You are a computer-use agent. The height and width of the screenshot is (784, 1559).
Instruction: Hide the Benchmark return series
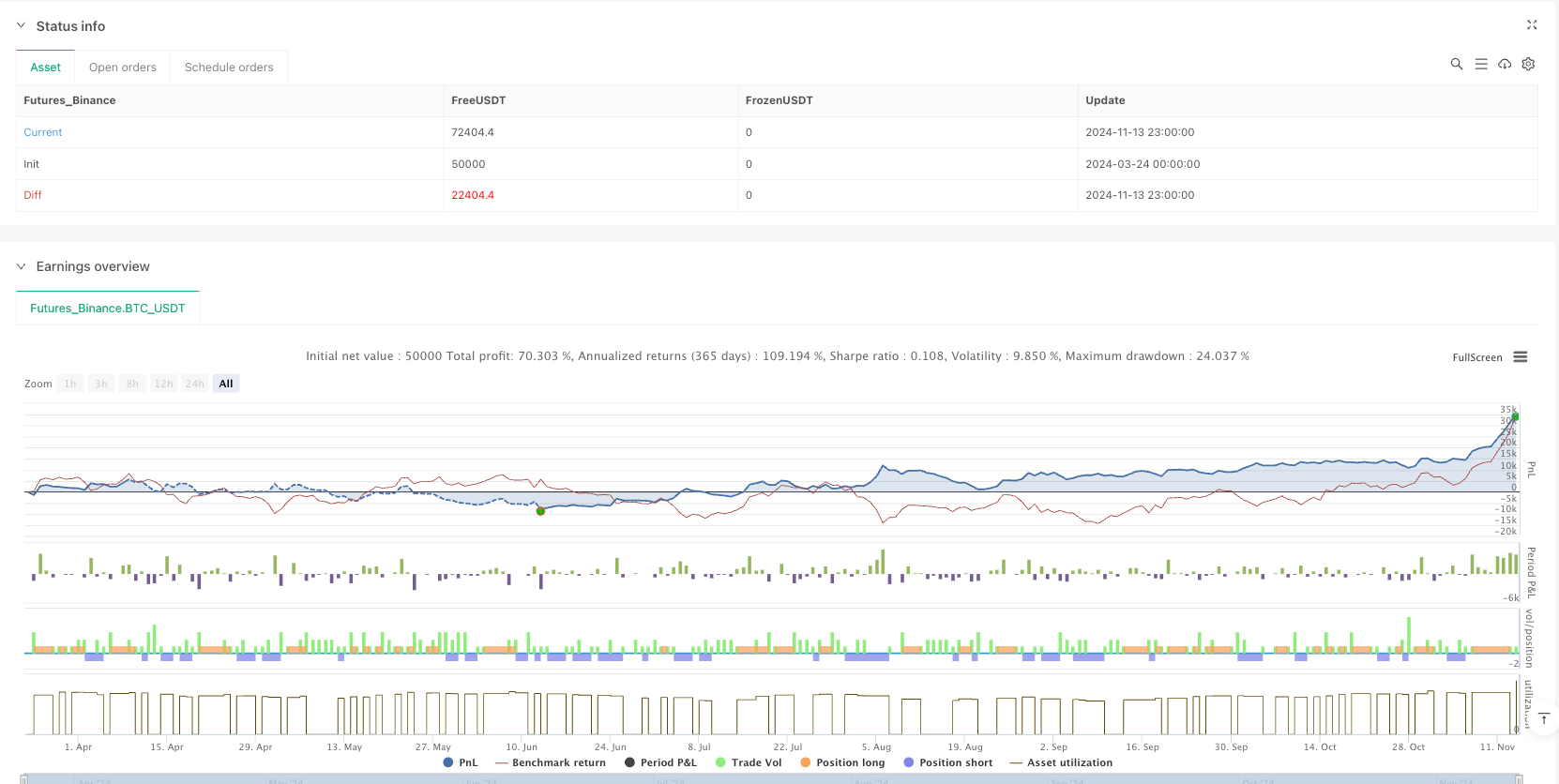(551, 762)
